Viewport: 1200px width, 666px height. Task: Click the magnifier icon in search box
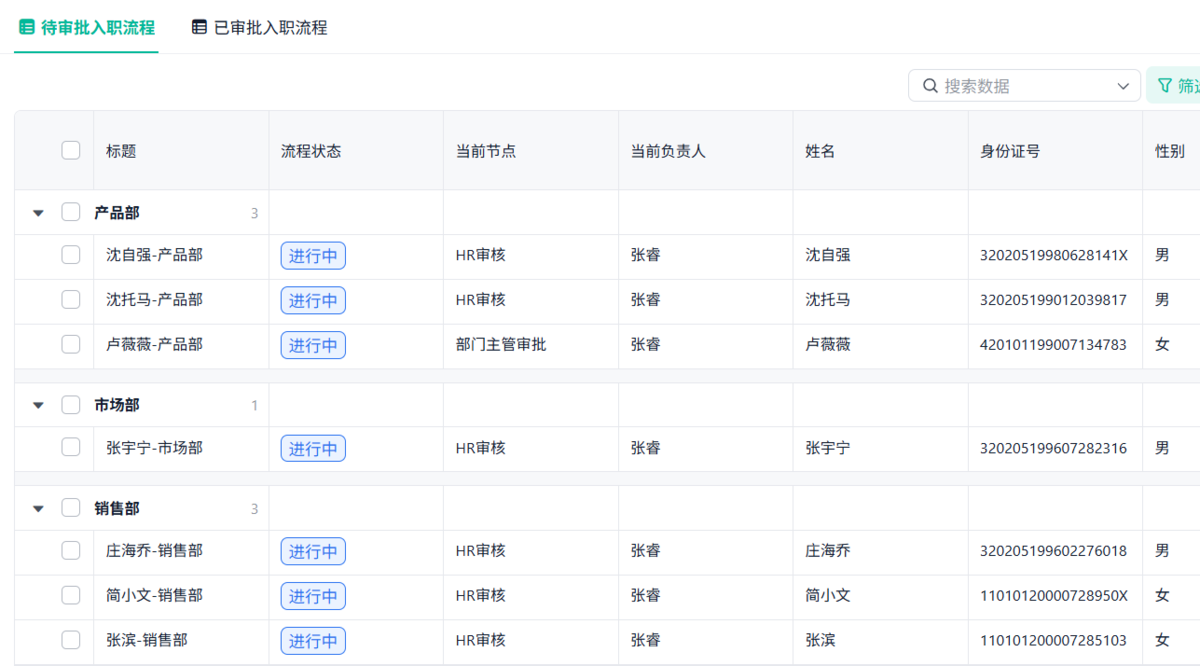click(x=930, y=86)
